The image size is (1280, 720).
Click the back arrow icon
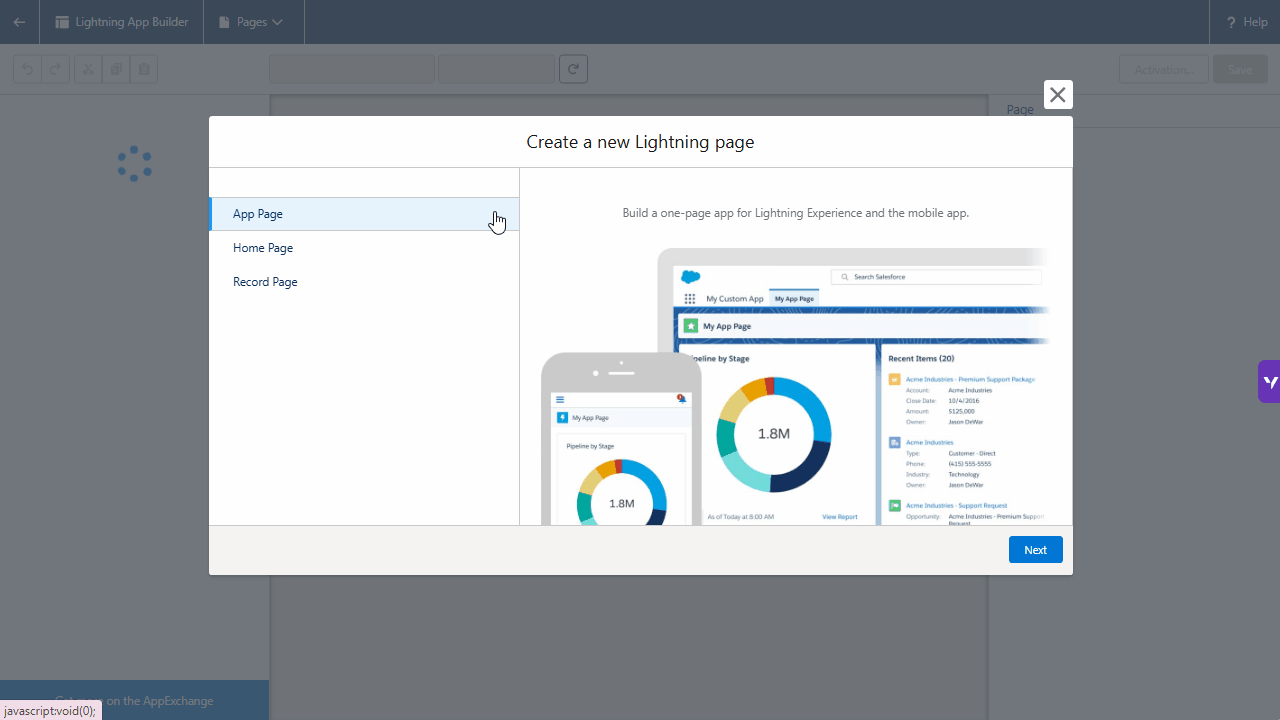(19, 22)
